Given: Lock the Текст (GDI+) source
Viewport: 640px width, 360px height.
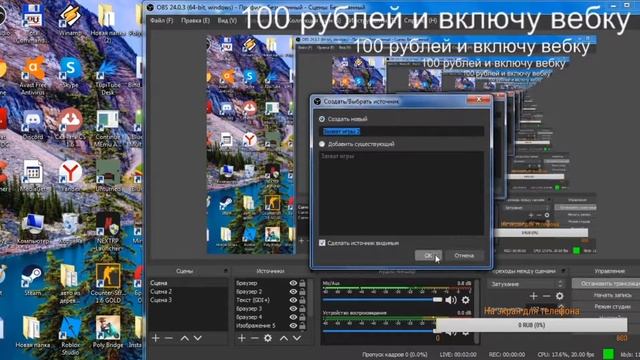Looking at the screenshot, I should 302,300.
